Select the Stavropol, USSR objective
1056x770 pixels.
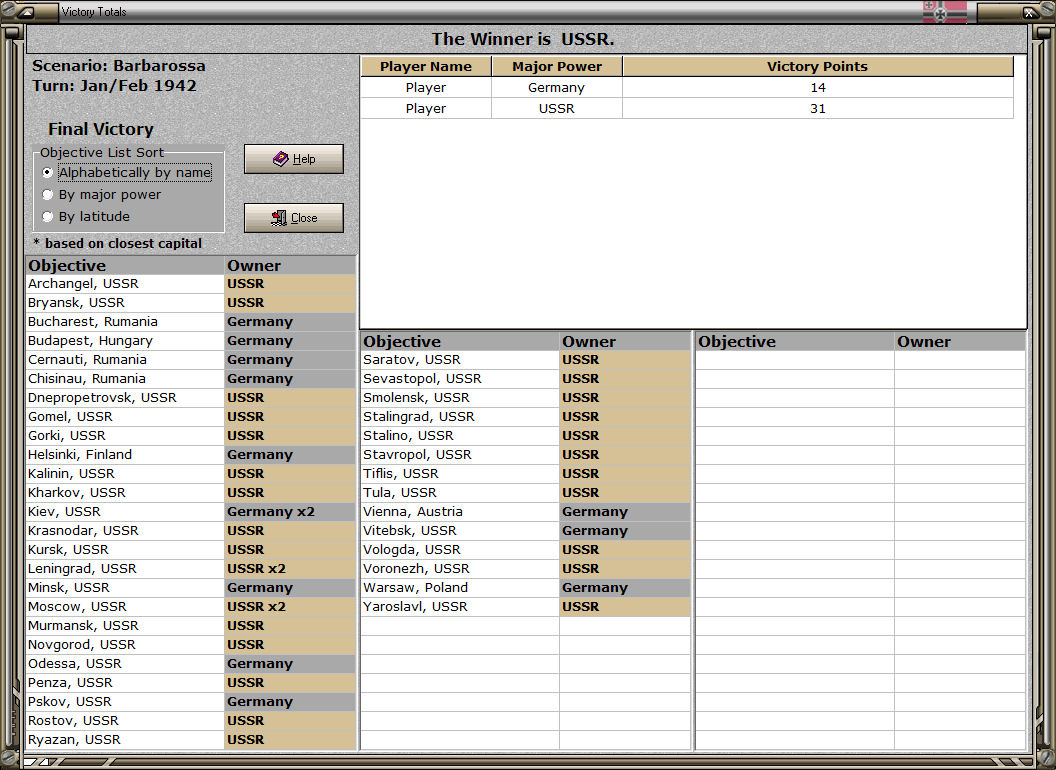pyautogui.click(x=460, y=455)
